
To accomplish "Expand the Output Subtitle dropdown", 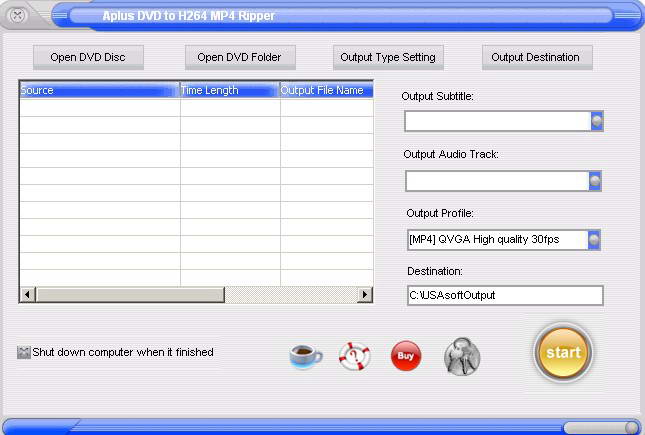I will (597, 121).
